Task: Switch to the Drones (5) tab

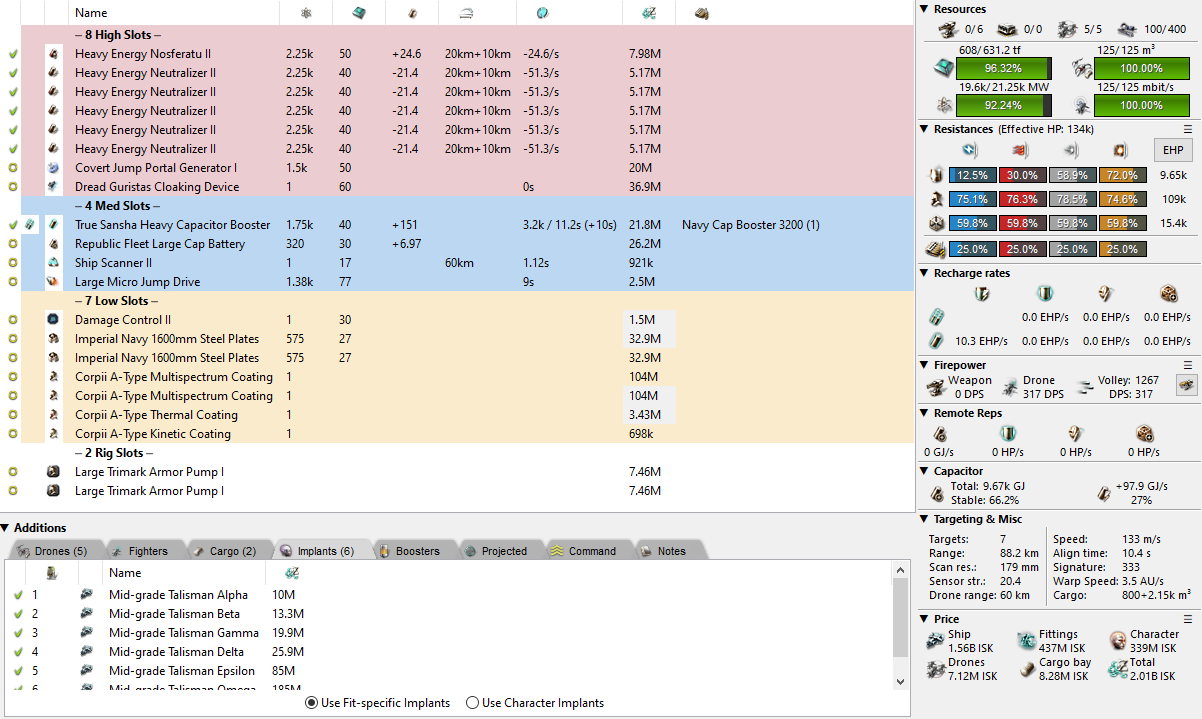Action: [x=53, y=551]
